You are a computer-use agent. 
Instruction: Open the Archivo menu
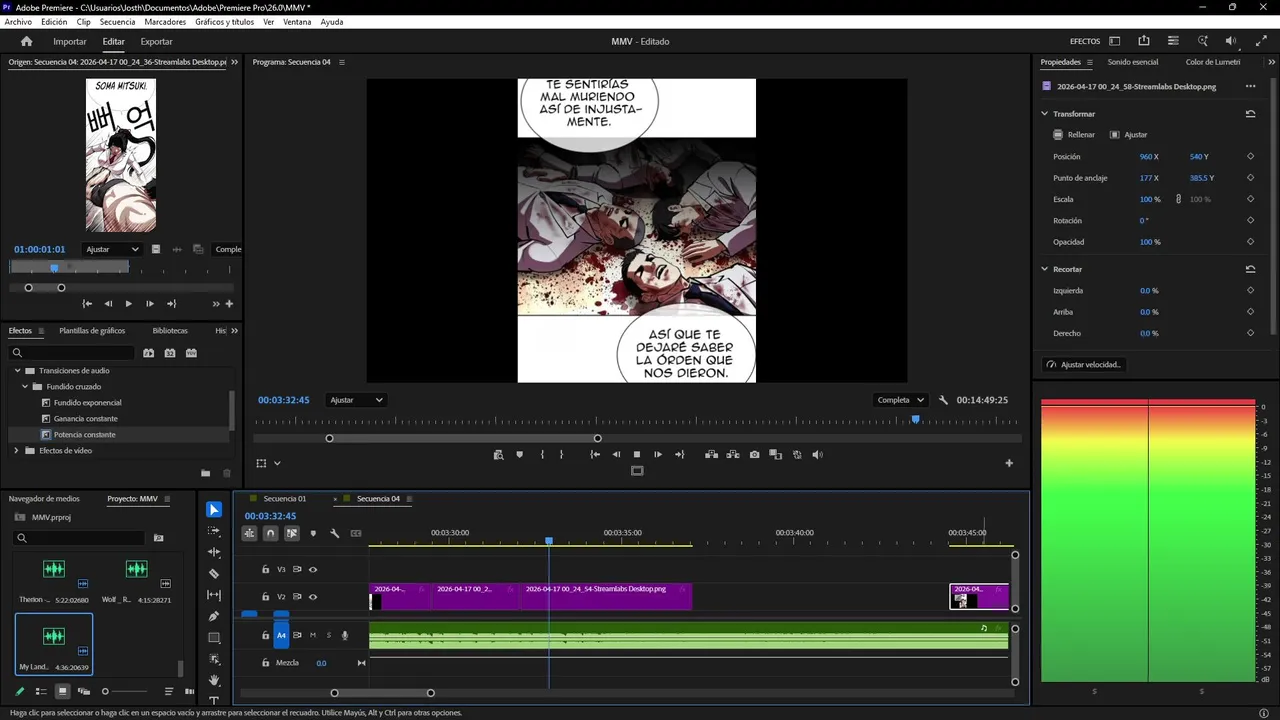(18, 22)
